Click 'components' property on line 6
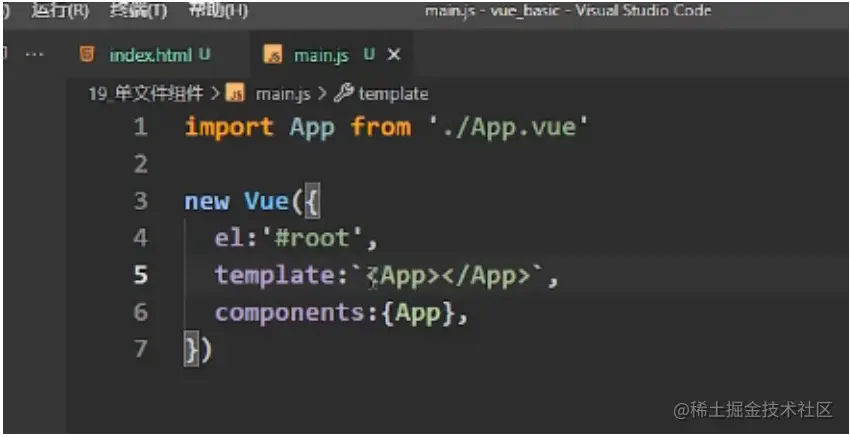Screen dimensions: 850x437 [x=289, y=313]
